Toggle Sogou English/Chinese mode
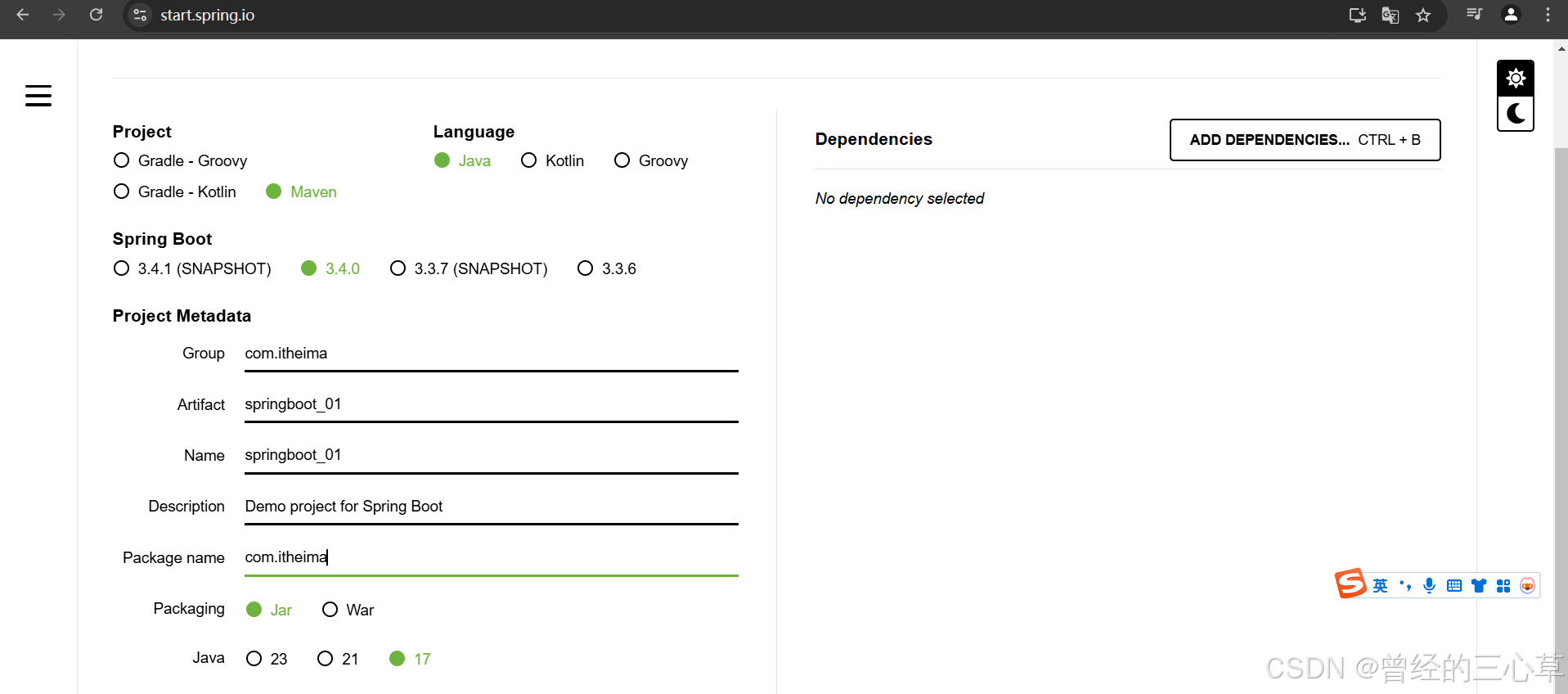The image size is (1568, 694). (1380, 585)
